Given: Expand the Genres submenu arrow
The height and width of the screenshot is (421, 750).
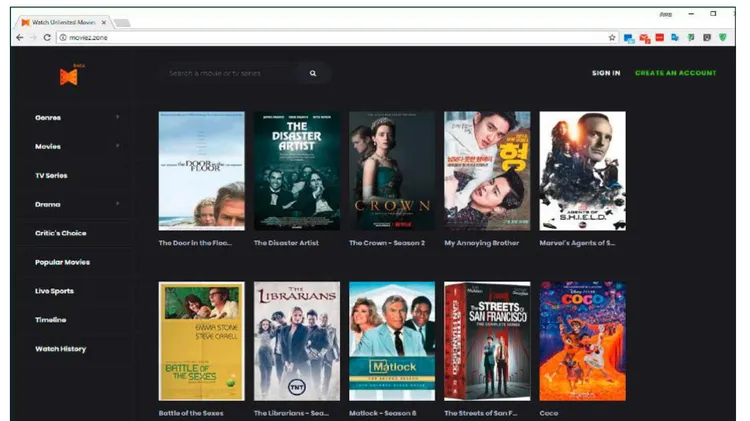Looking at the screenshot, I should pos(117,117).
